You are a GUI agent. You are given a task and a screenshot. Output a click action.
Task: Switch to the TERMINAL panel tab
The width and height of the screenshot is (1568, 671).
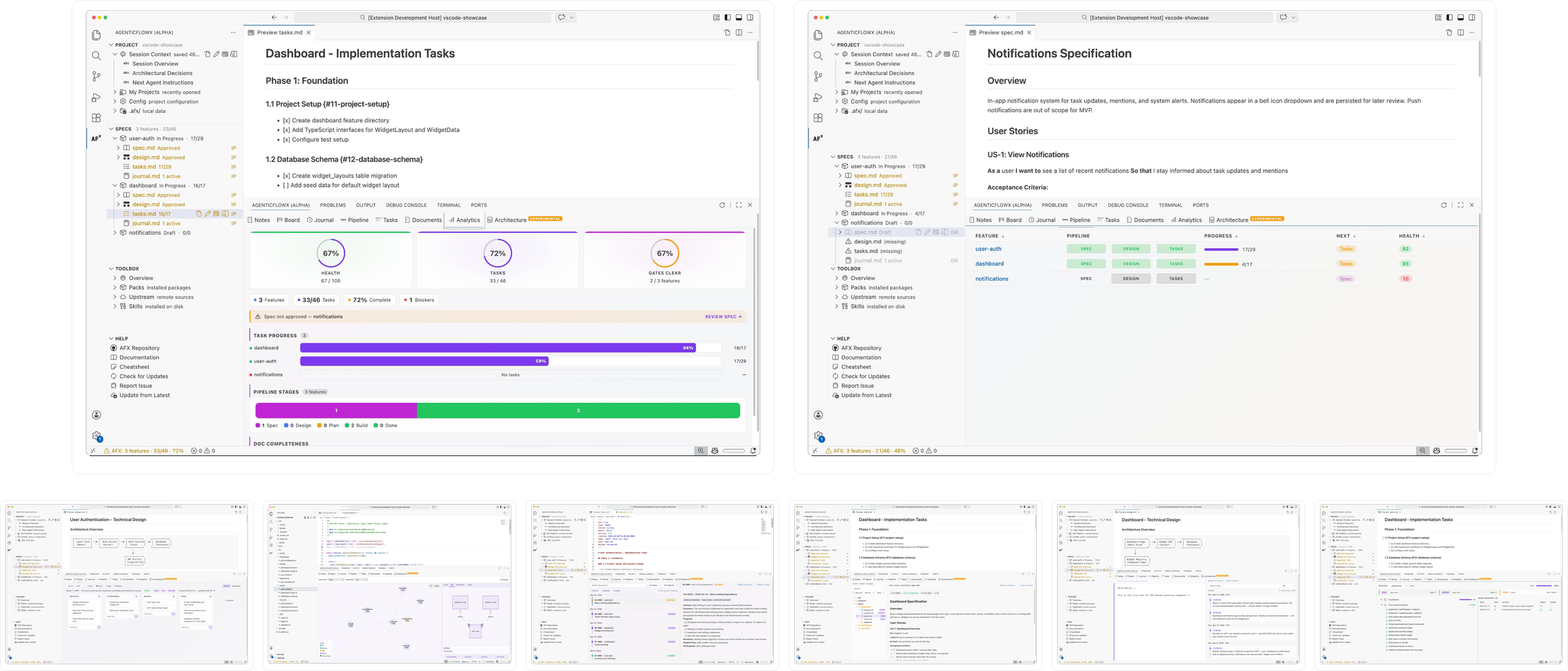point(448,205)
